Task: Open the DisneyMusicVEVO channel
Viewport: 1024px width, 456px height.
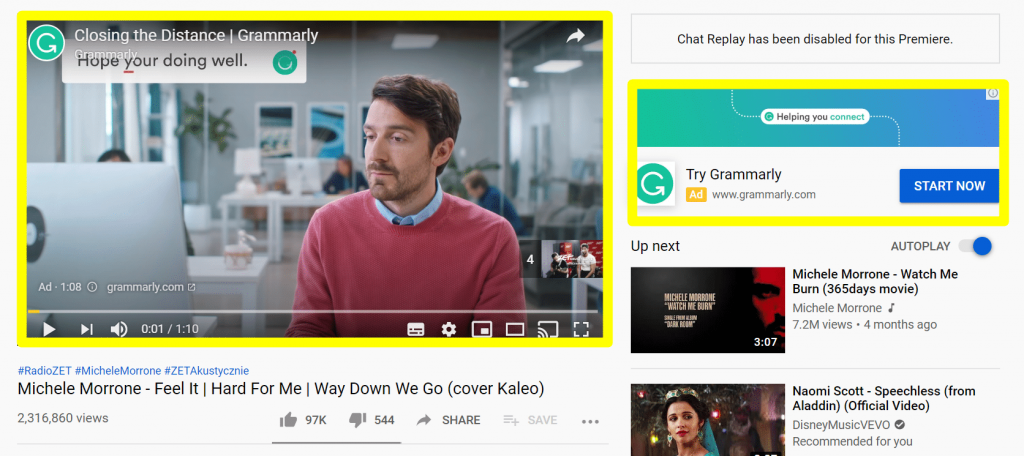Action: pos(840,425)
